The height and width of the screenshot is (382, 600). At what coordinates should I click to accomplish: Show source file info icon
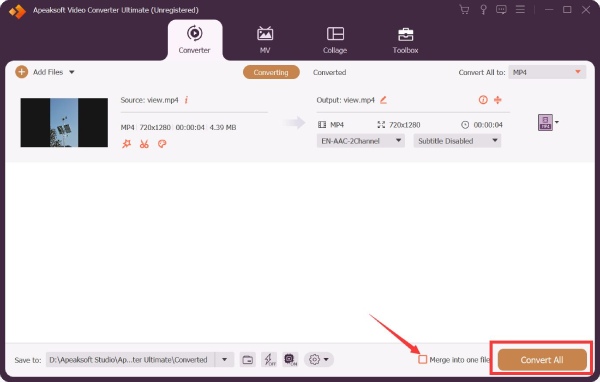point(186,100)
